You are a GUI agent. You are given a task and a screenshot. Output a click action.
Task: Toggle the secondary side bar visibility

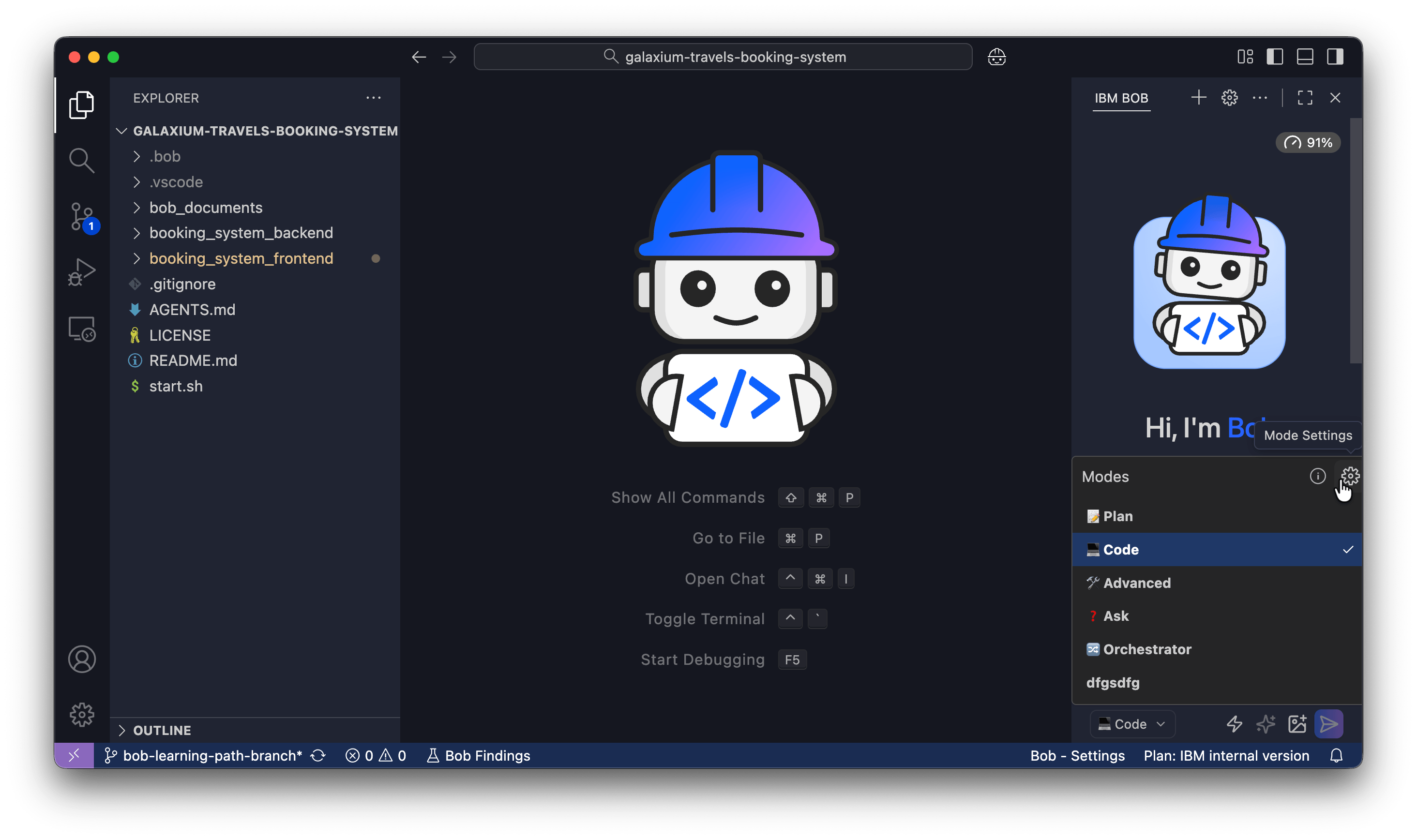1335,57
